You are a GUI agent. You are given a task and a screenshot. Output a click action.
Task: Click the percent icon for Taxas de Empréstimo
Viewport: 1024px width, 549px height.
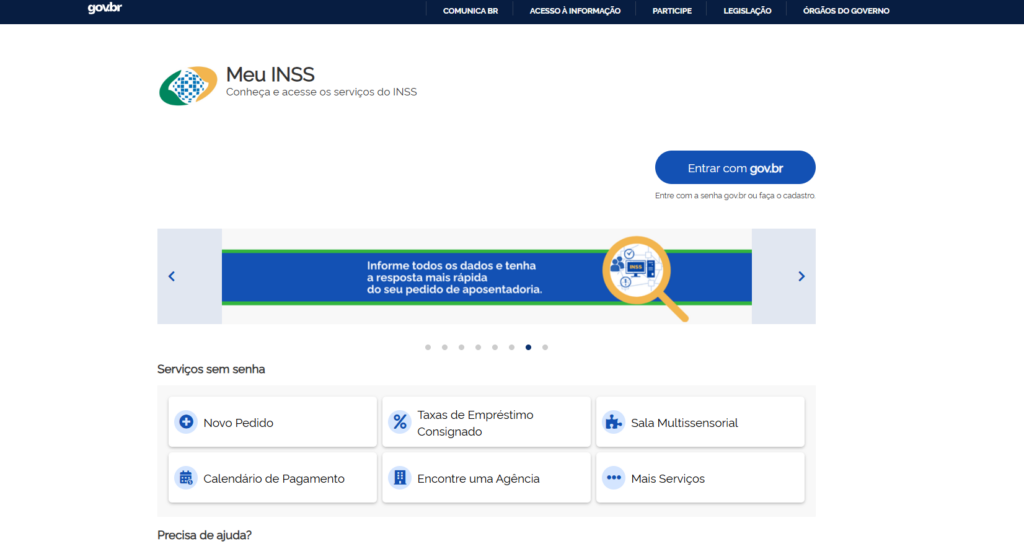400,422
